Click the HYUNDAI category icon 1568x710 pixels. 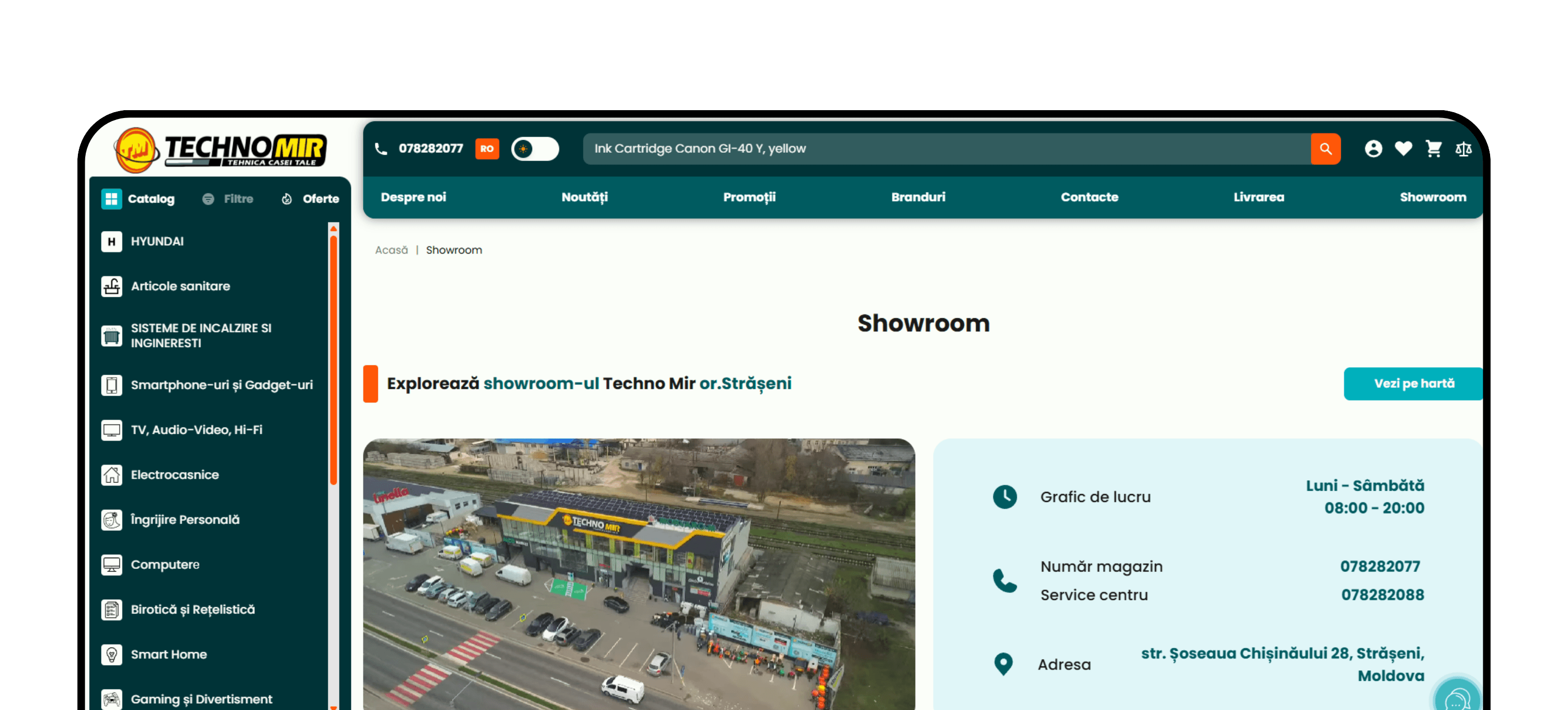point(111,241)
